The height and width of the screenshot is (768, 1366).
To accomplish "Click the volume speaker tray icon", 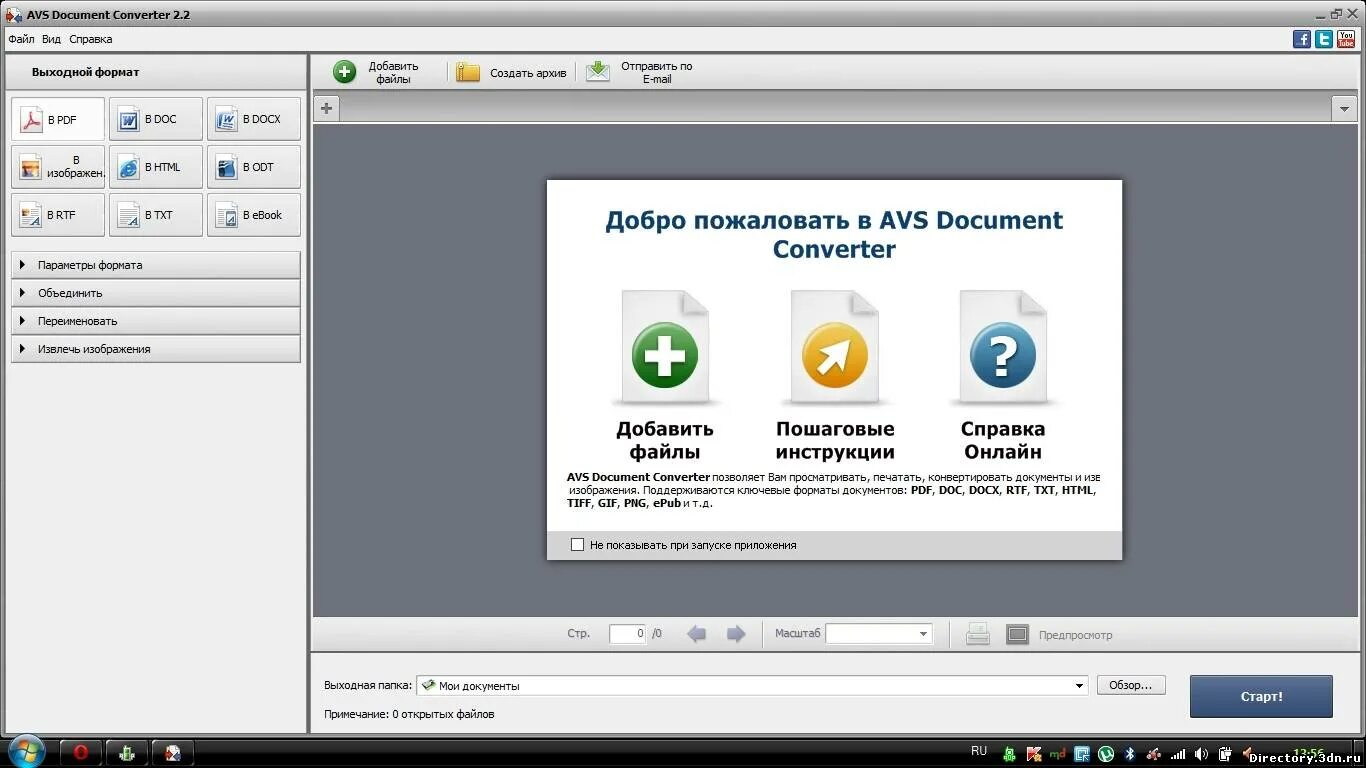I will click(x=1201, y=754).
